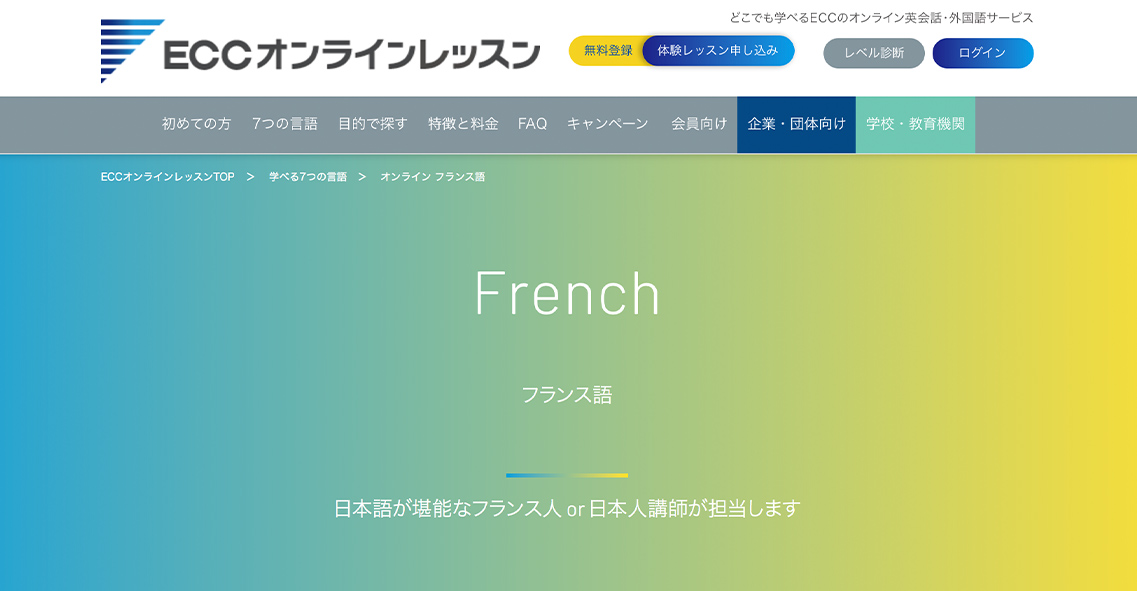Viewport: 1137px width, 591px height.
Task: Click オンライン フランス語 breadcrumb item
Action: (x=432, y=177)
